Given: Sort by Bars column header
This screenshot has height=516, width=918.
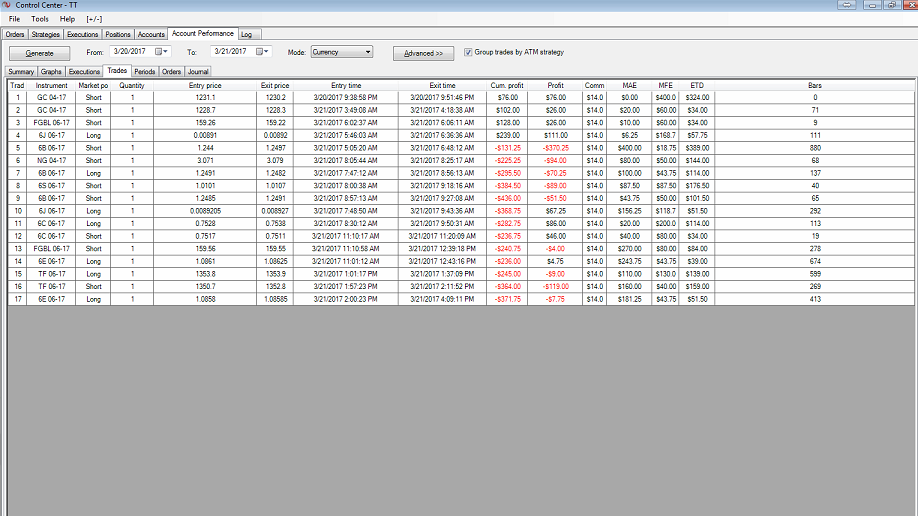Looking at the screenshot, I should [x=814, y=86].
